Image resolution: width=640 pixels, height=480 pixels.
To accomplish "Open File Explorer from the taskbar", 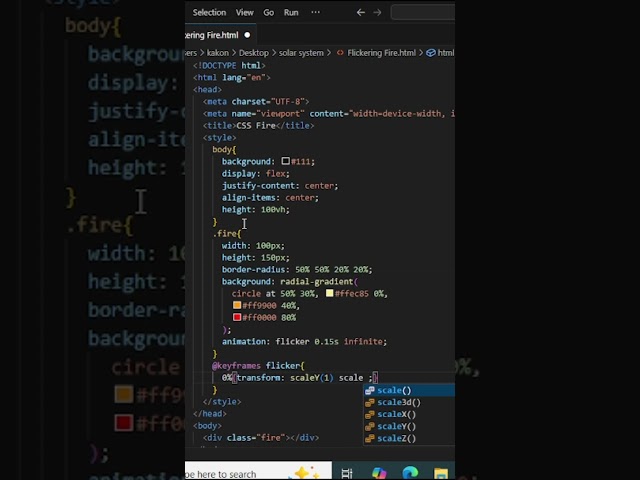I will [441, 473].
